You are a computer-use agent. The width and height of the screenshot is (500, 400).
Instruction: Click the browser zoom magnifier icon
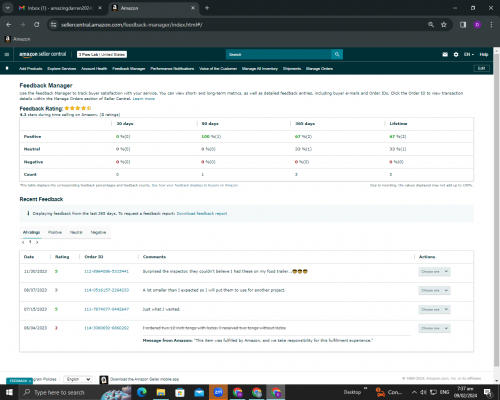tap(431, 25)
